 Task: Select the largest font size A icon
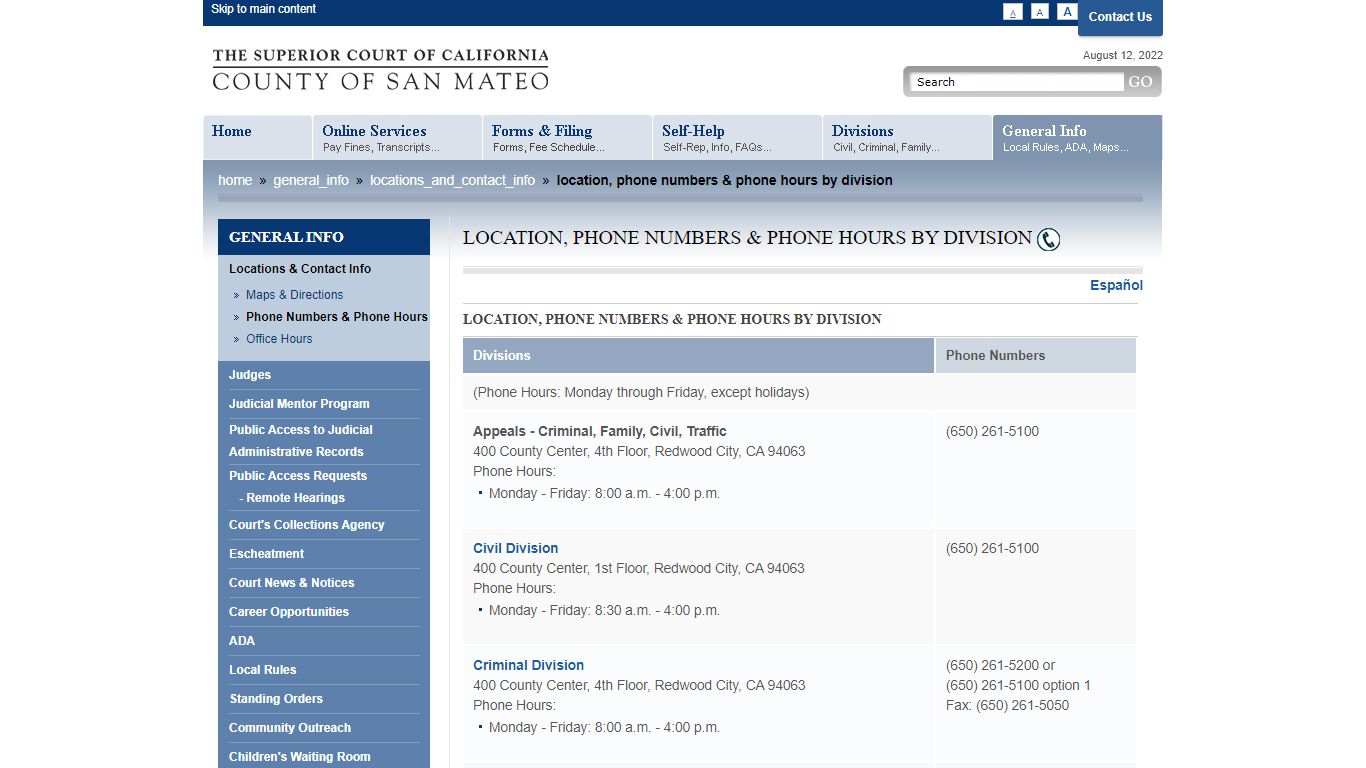coord(1067,12)
